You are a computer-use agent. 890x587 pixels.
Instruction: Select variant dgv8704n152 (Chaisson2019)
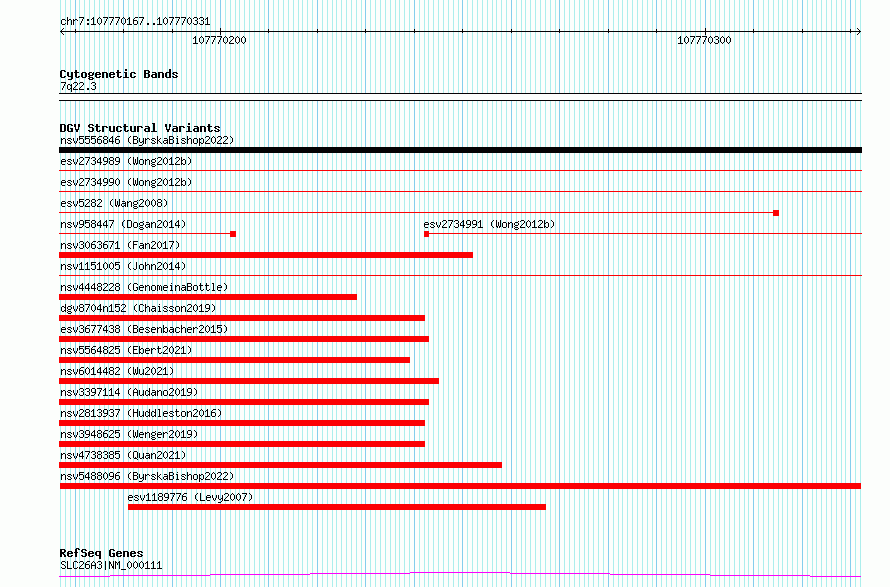(x=138, y=308)
